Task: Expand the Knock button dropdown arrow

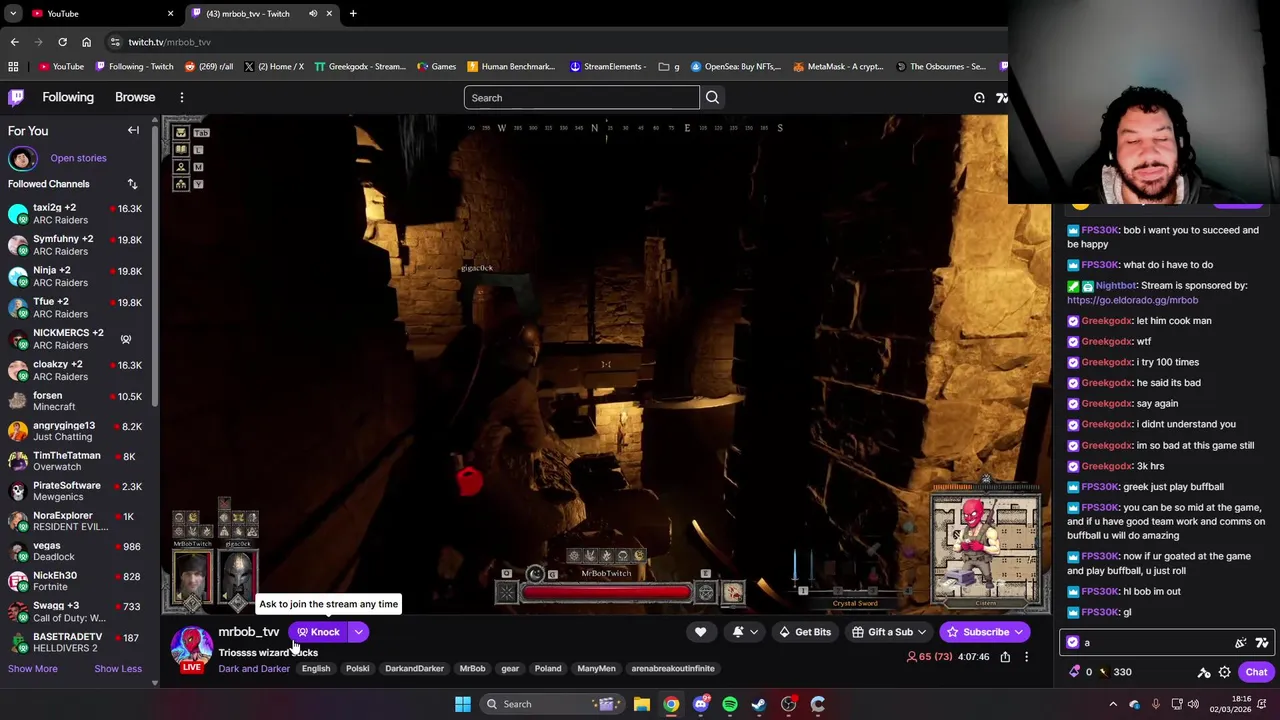Action: tap(358, 632)
